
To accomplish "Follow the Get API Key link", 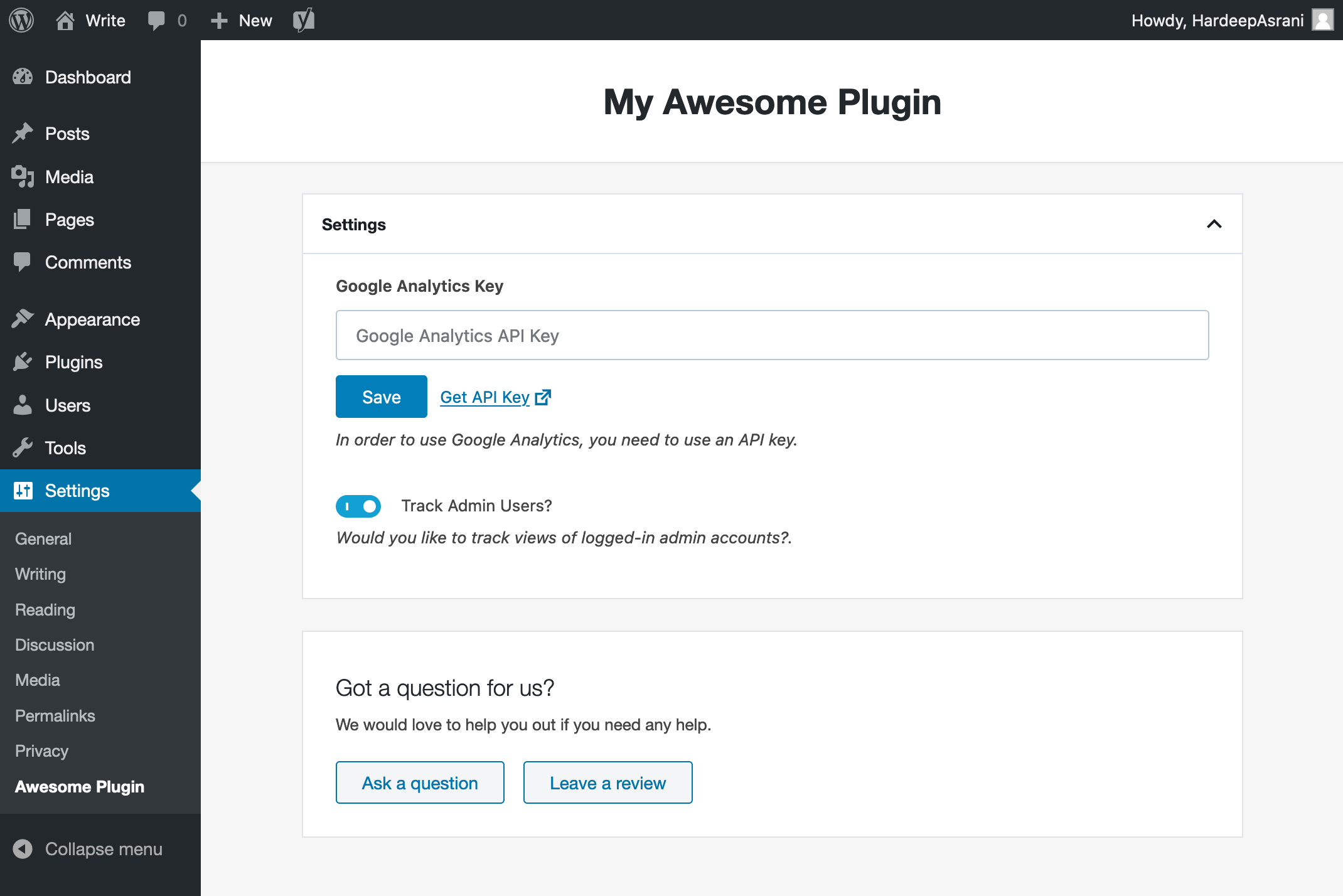I will pos(484,397).
